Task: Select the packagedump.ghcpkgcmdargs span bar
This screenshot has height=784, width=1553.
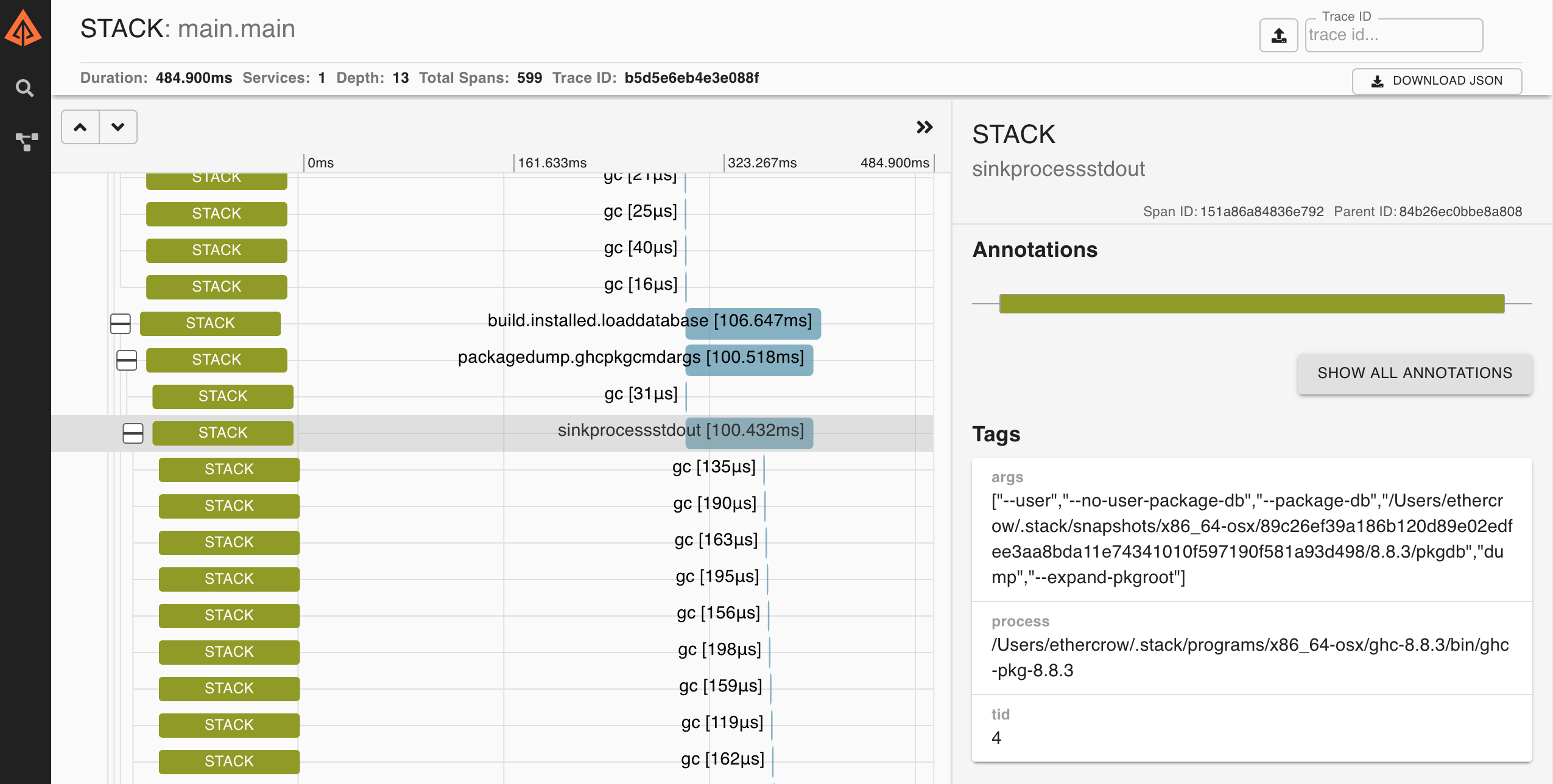Action: tap(749, 360)
